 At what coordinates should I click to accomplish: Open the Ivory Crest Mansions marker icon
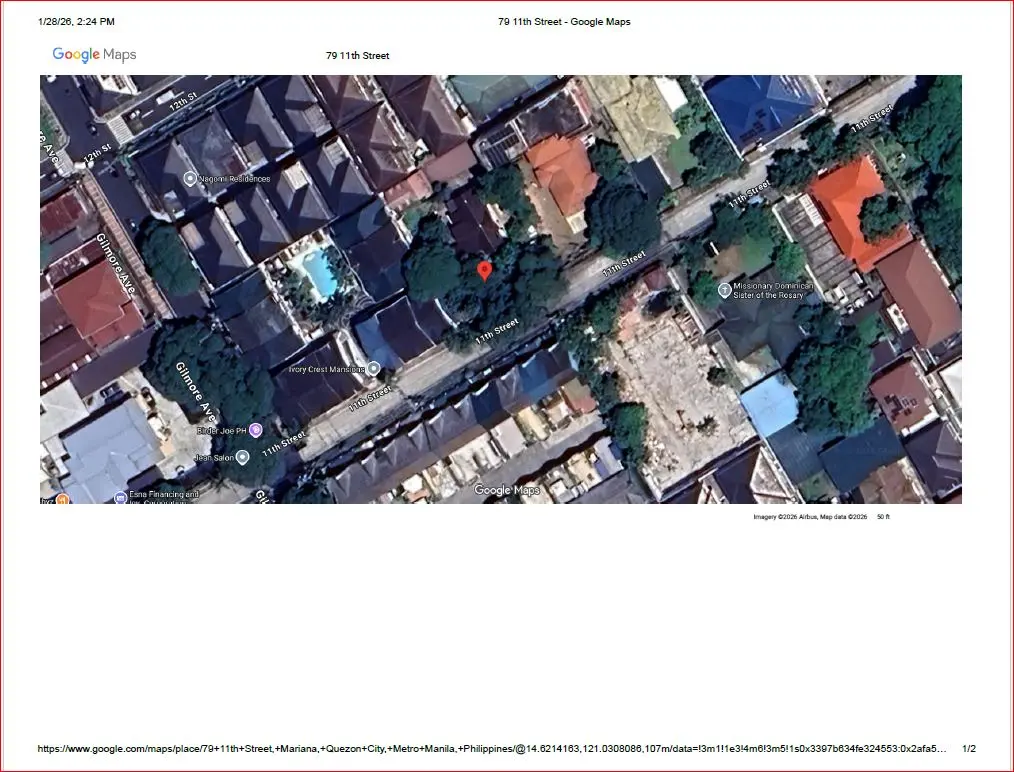pyautogui.click(x=374, y=369)
